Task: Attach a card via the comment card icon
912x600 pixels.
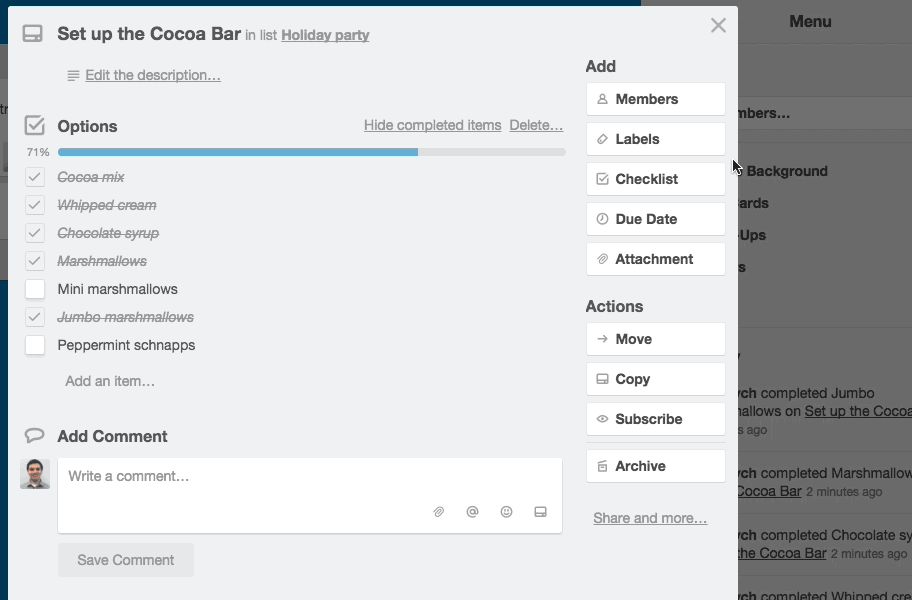Action: [540, 511]
